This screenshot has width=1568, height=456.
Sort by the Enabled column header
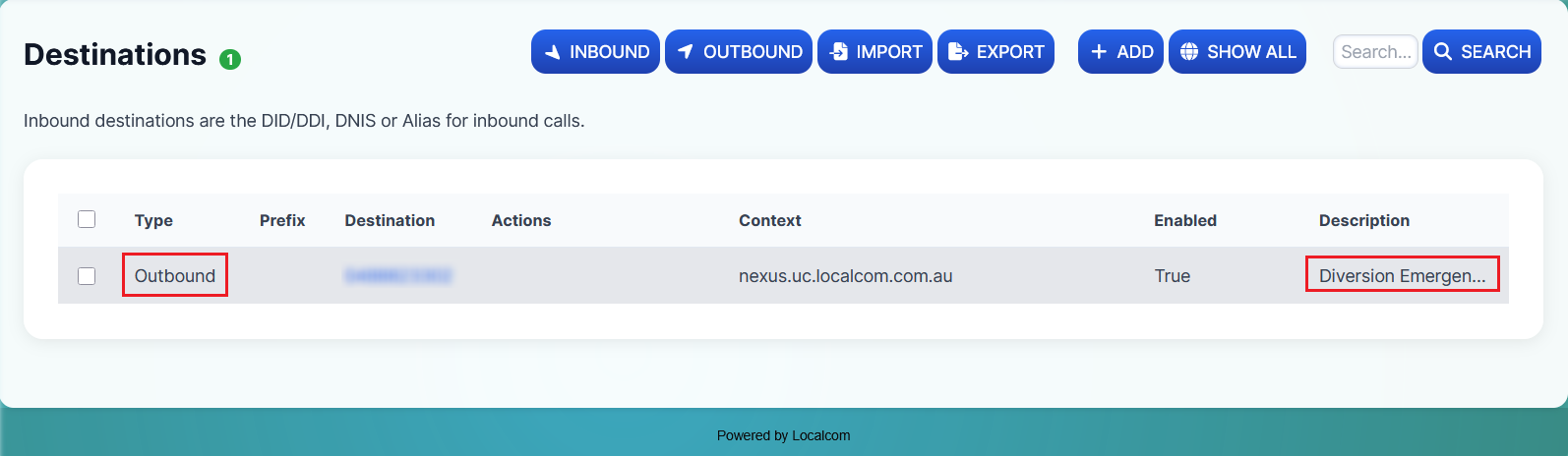pyautogui.click(x=1184, y=220)
